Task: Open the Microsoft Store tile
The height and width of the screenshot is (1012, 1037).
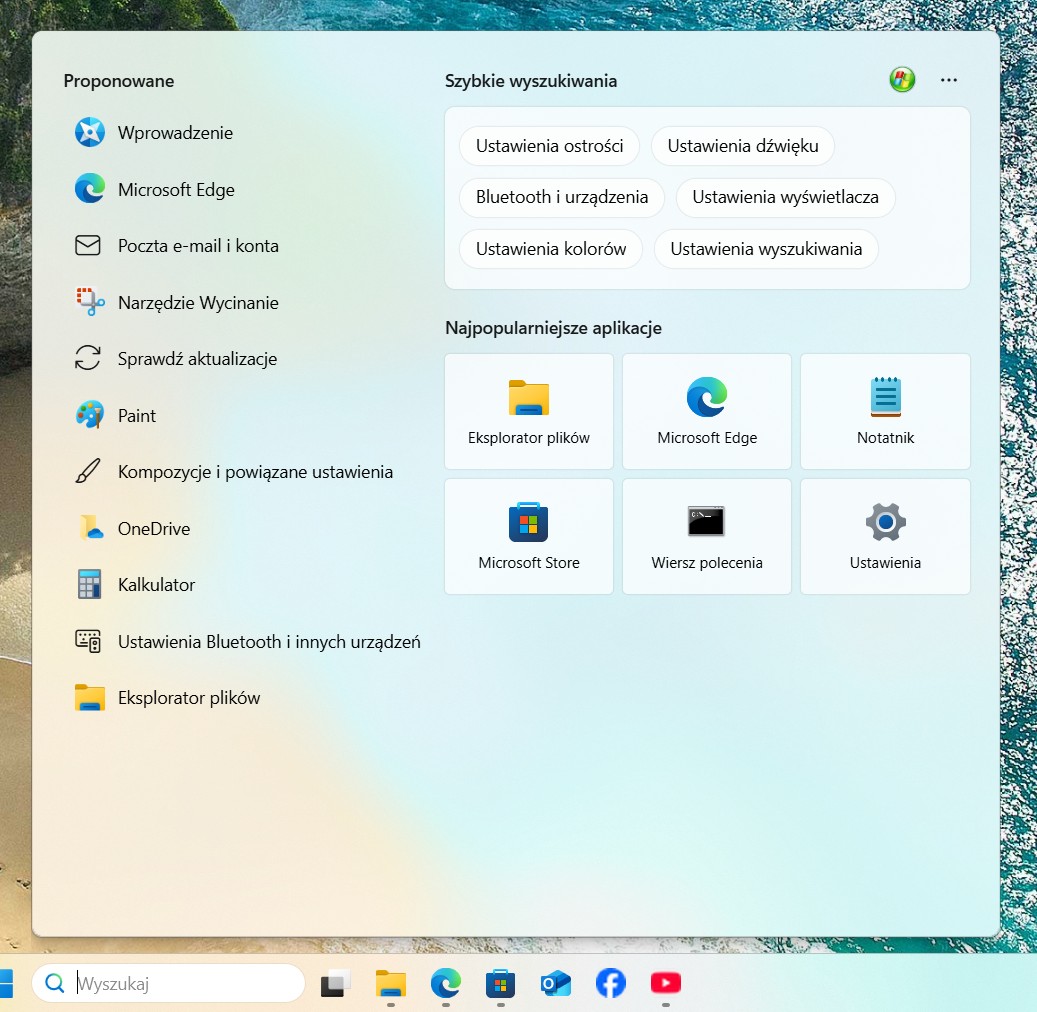Action: (x=528, y=536)
